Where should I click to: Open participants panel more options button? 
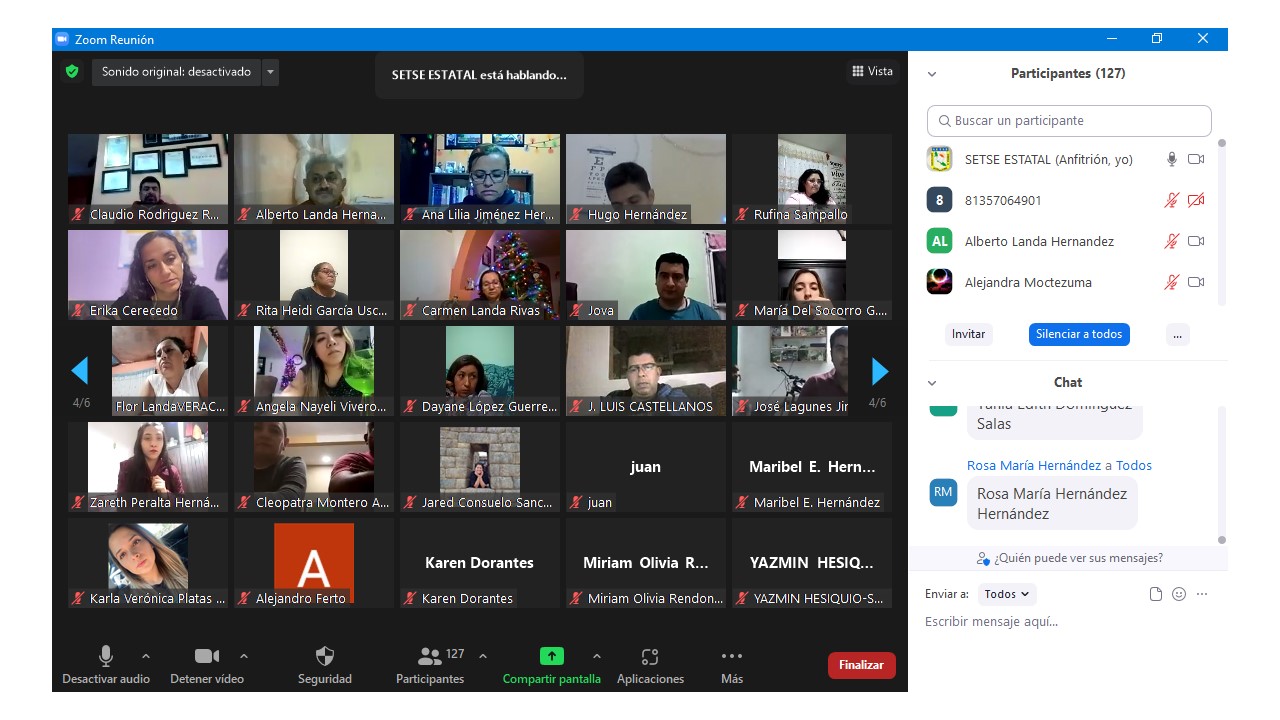point(1178,334)
